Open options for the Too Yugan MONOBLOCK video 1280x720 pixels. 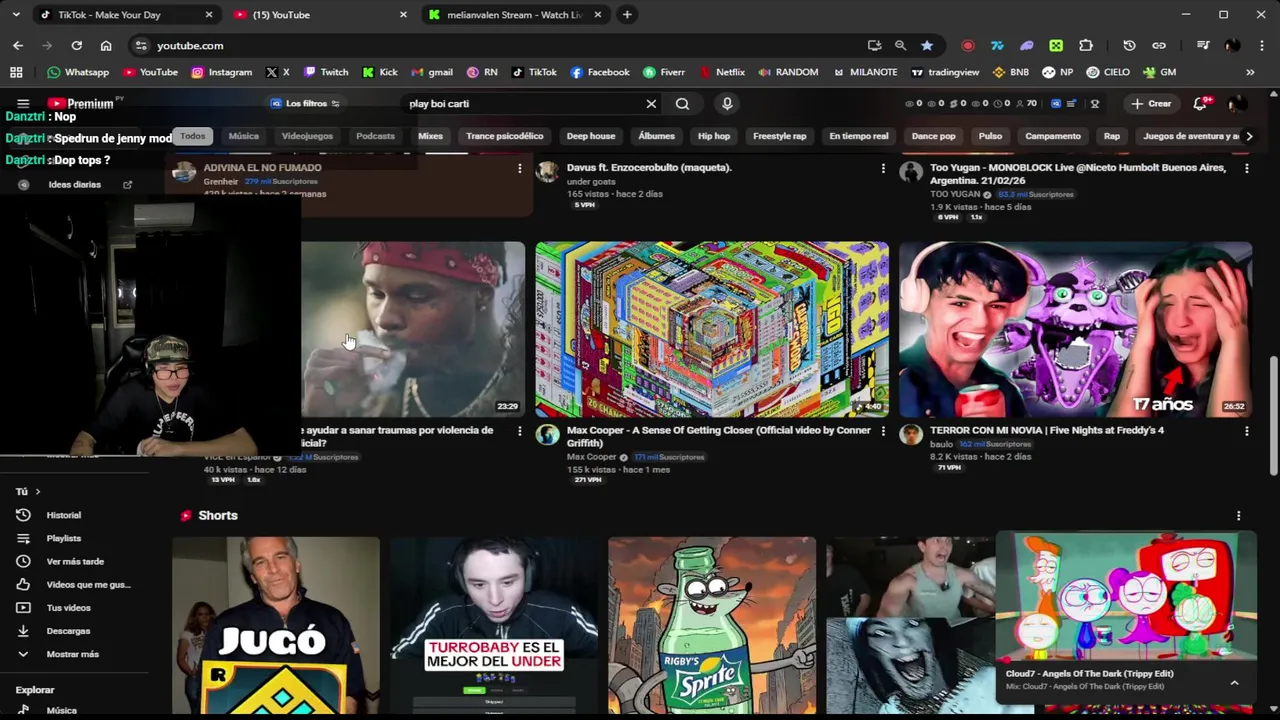(x=1246, y=168)
